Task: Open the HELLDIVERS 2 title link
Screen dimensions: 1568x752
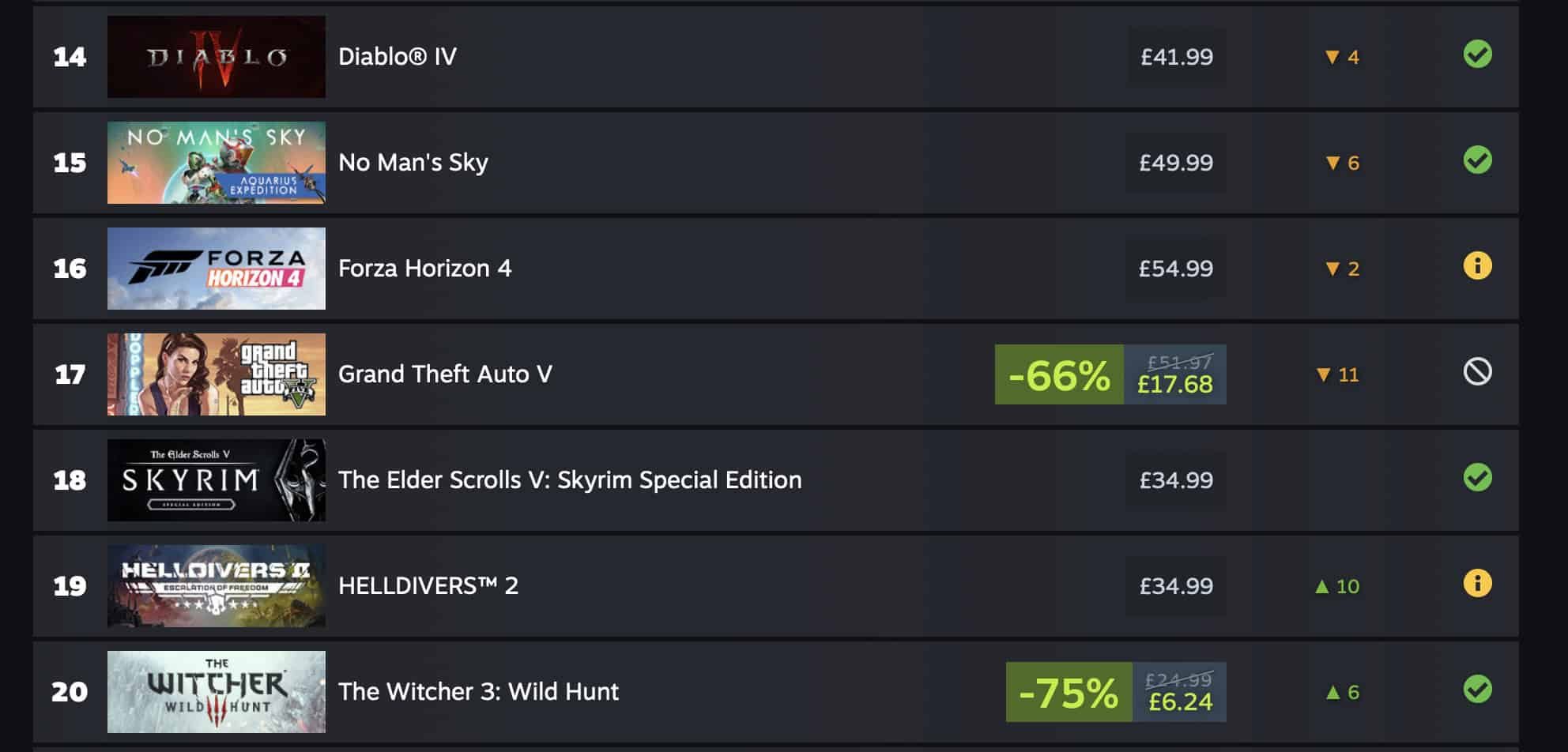Action: click(x=428, y=586)
